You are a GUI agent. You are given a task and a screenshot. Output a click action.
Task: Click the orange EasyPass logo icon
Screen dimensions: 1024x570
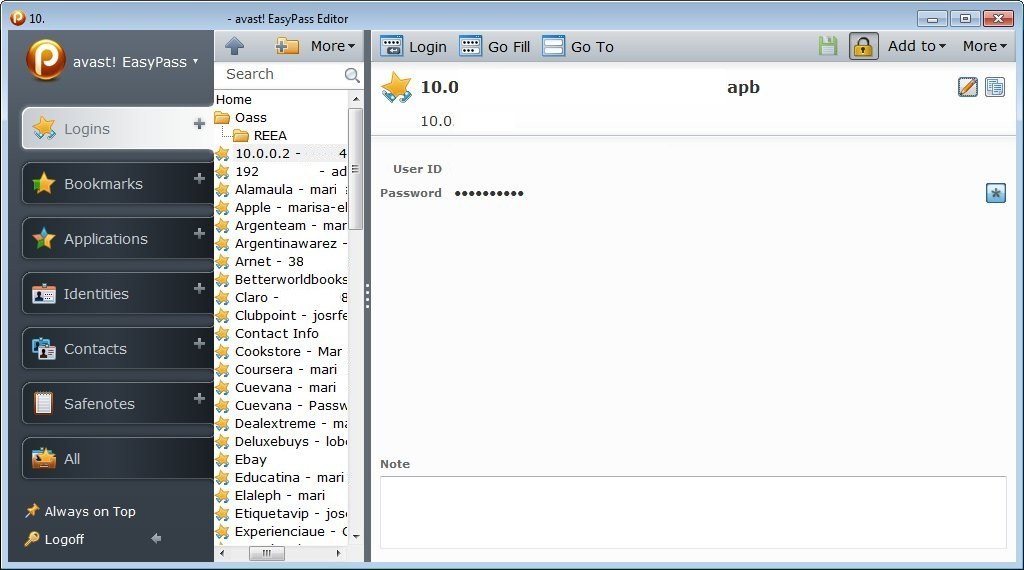coord(46,60)
